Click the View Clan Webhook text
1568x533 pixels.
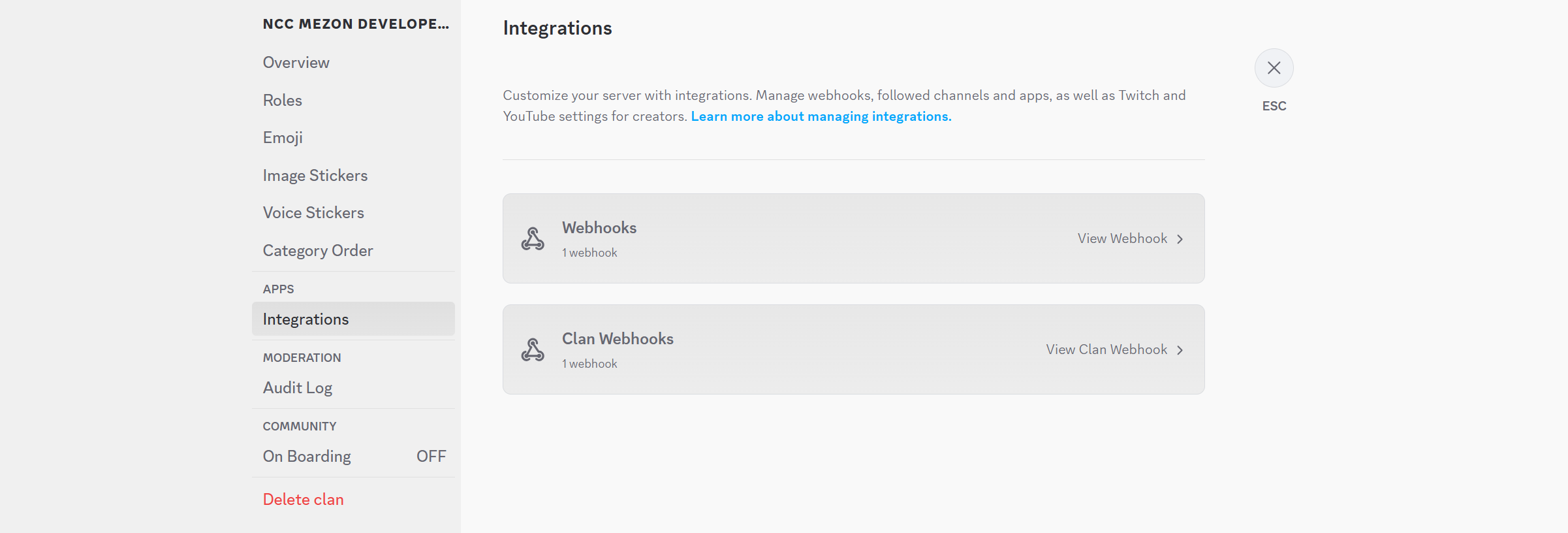[1106, 349]
